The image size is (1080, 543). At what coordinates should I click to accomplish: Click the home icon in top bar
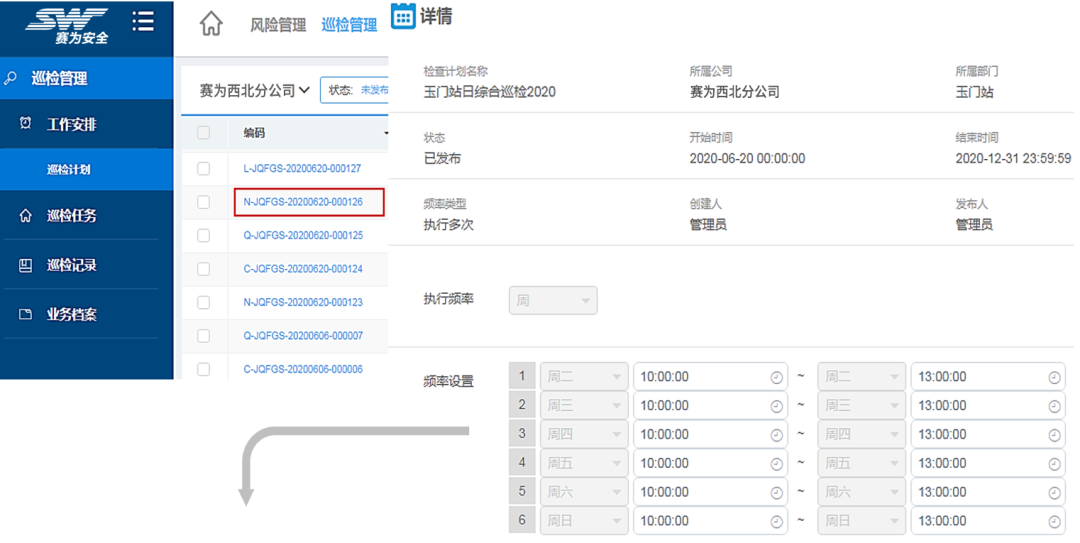click(211, 24)
